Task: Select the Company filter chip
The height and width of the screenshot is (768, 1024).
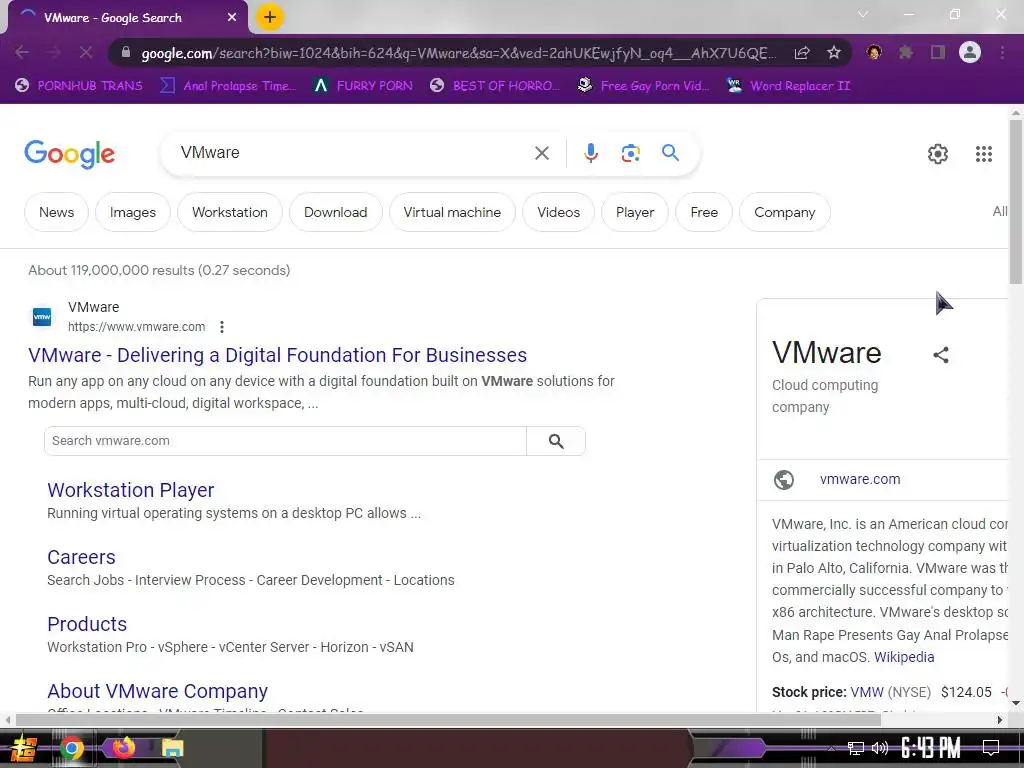Action: click(x=784, y=212)
